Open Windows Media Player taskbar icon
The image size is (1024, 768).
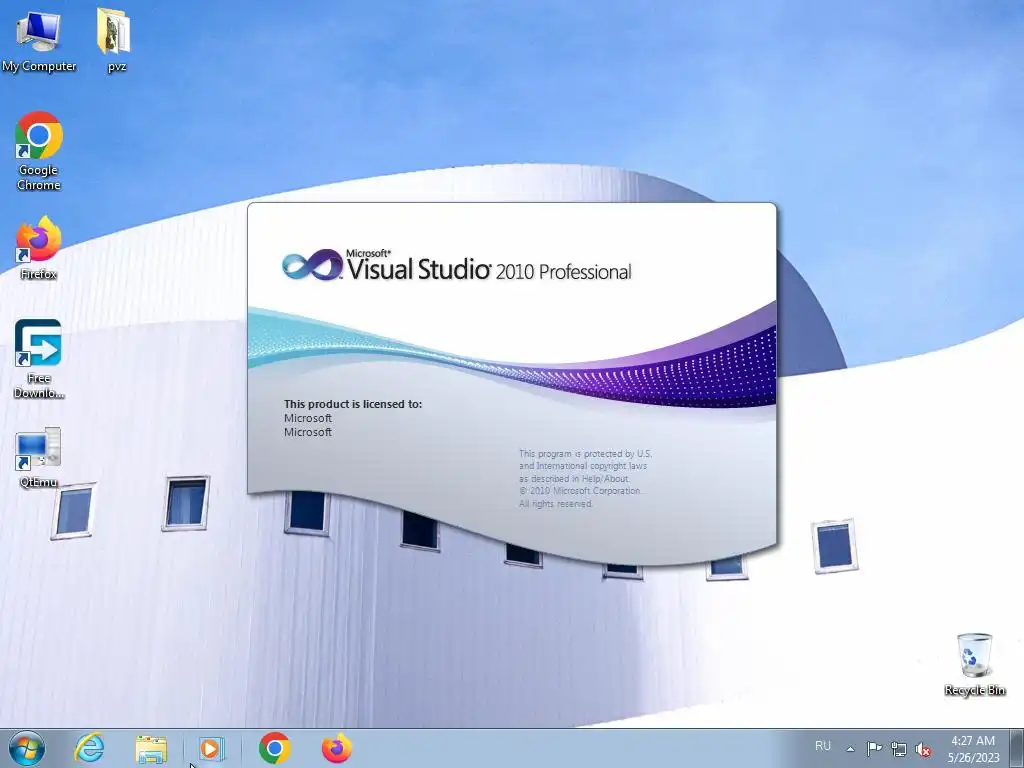212,748
